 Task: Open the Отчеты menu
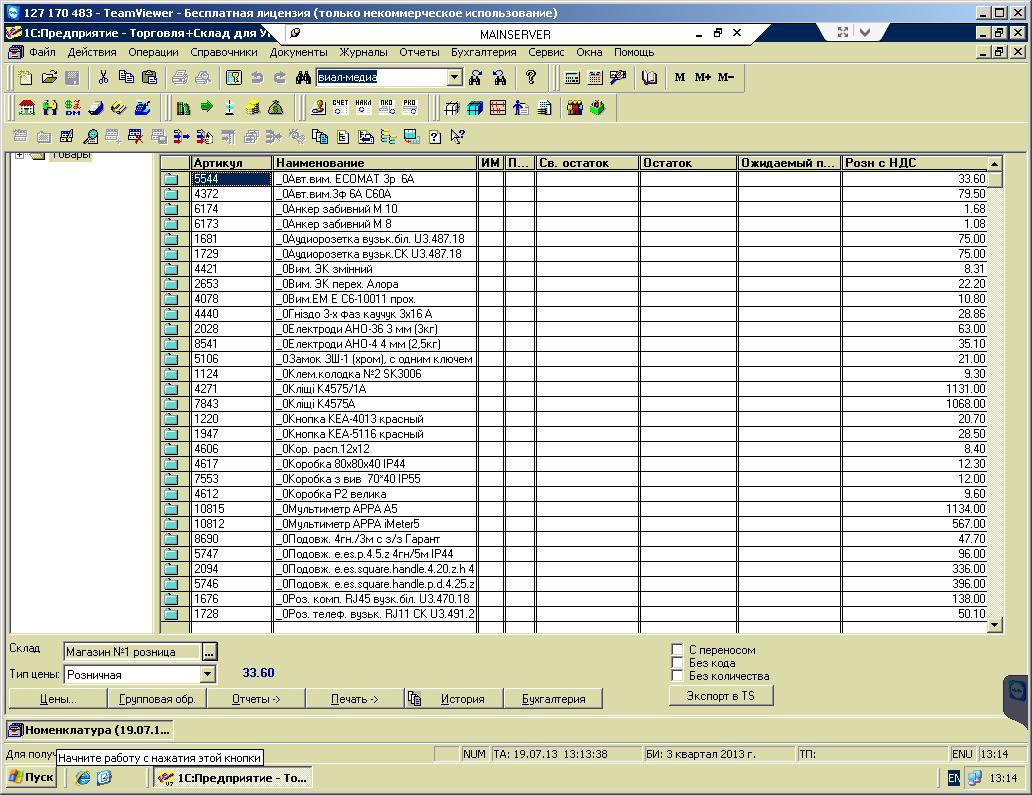pyautogui.click(x=419, y=52)
